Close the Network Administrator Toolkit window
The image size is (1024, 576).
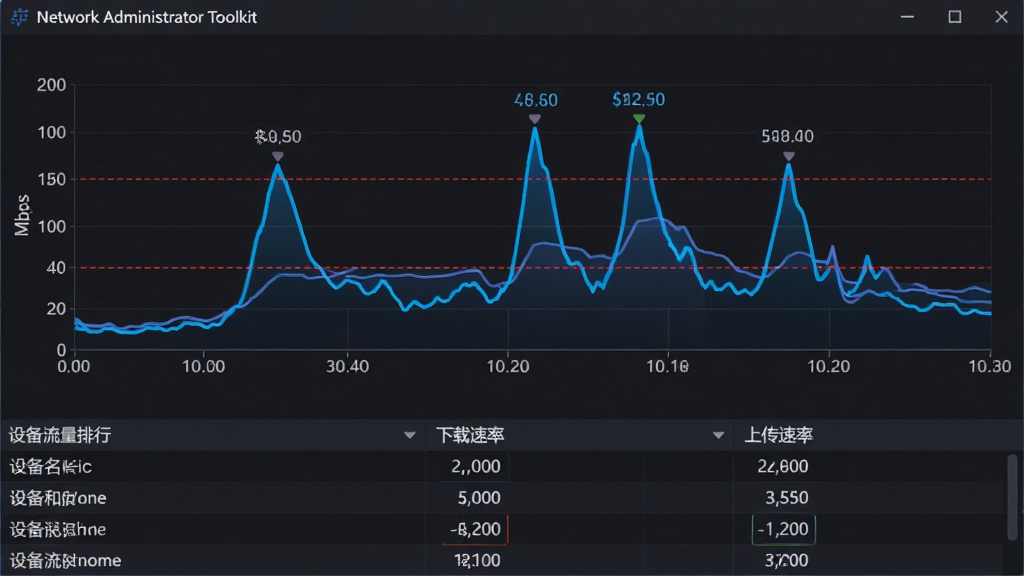[1001, 17]
